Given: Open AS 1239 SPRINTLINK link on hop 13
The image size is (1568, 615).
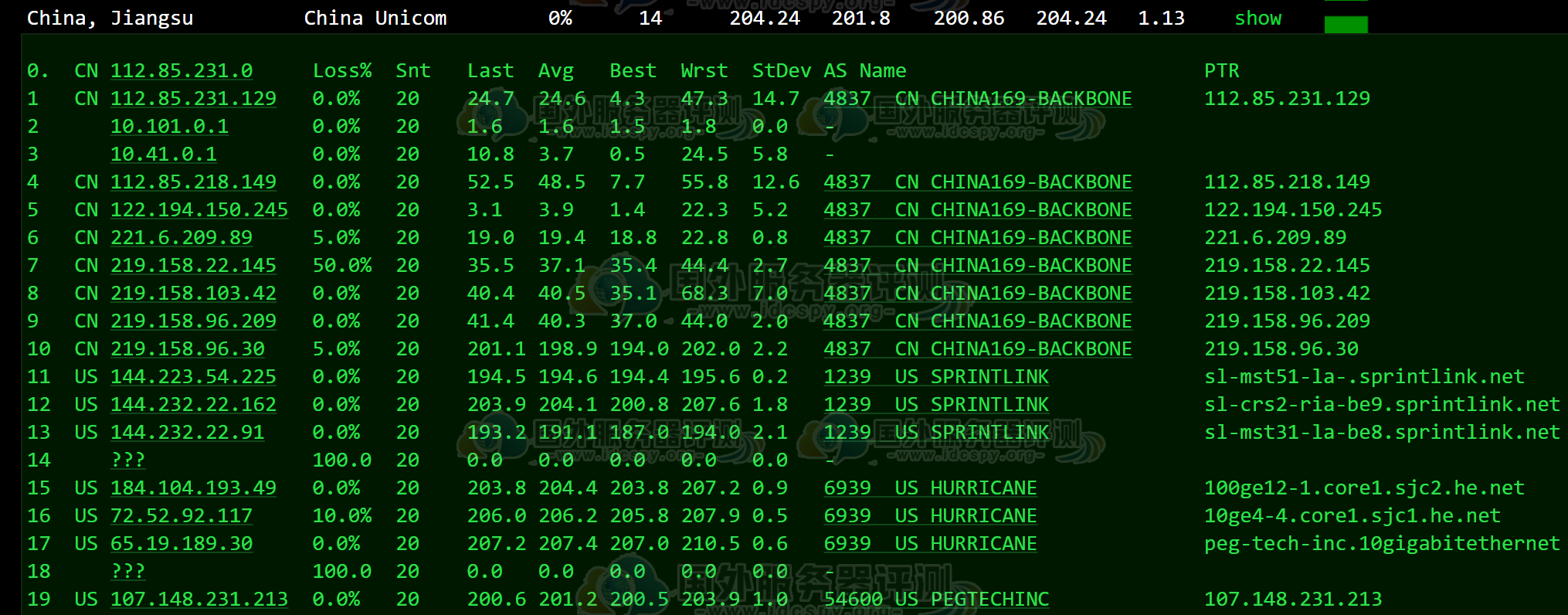Looking at the screenshot, I should (936, 432).
